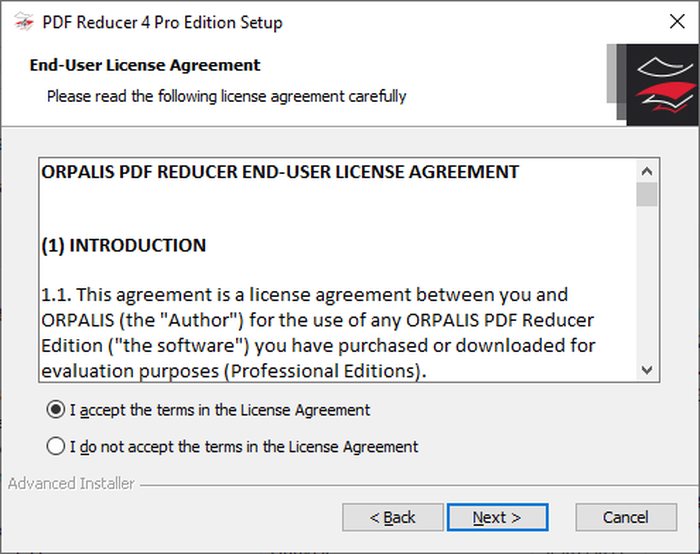700x554 pixels.
Task: Select I do not accept the terms option
Action: tap(56, 446)
